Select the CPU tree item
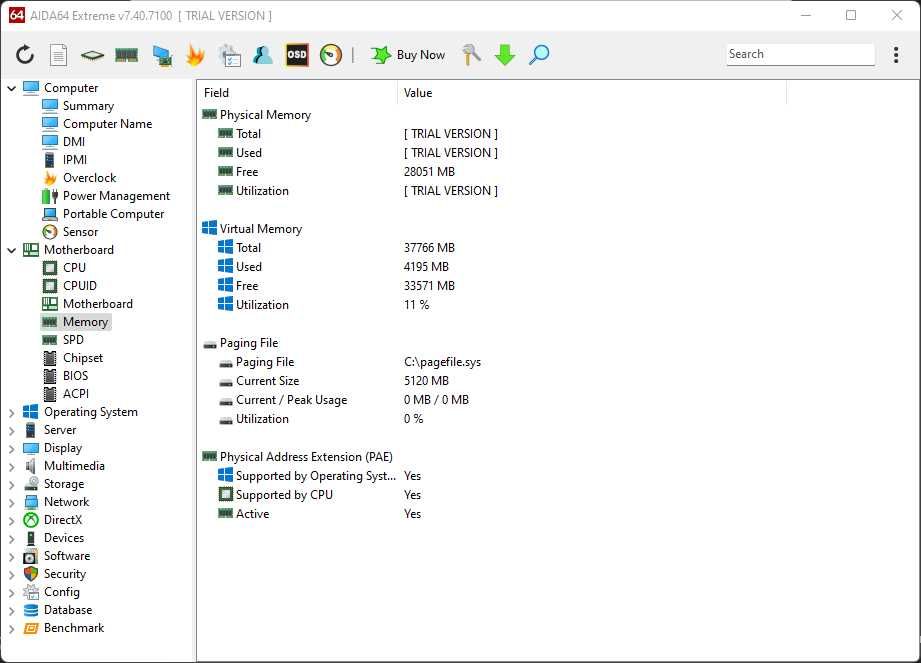921x663 pixels. click(x=75, y=268)
